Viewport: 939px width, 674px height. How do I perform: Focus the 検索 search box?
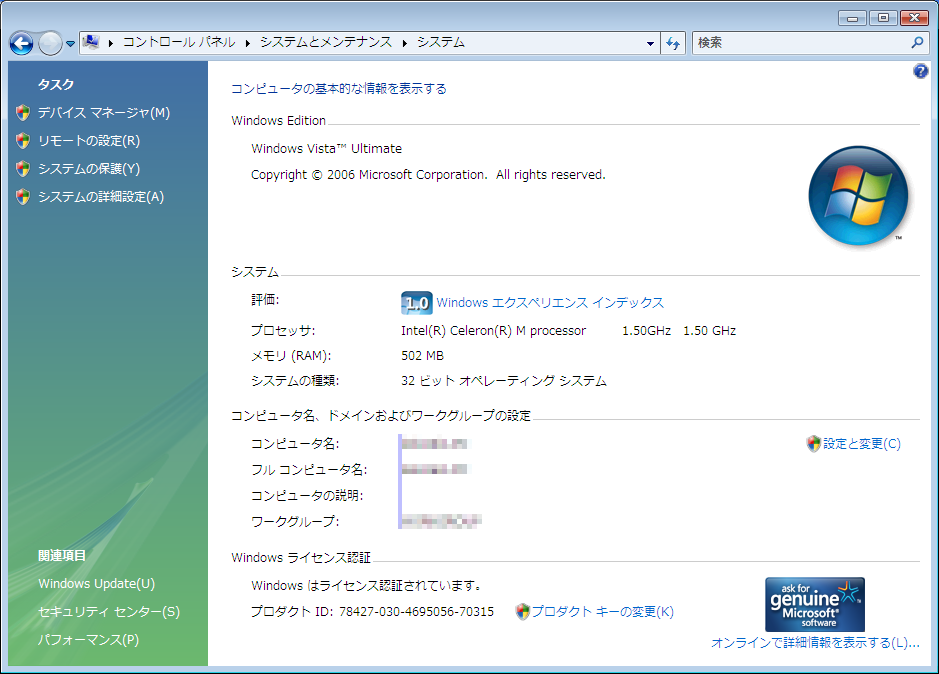coord(800,43)
